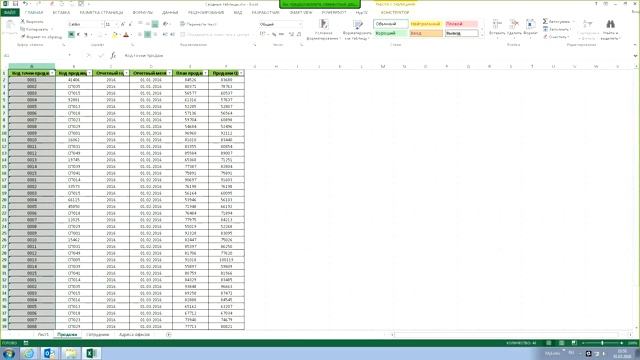
Task: Increase decimal places
Action: coord(291,35)
